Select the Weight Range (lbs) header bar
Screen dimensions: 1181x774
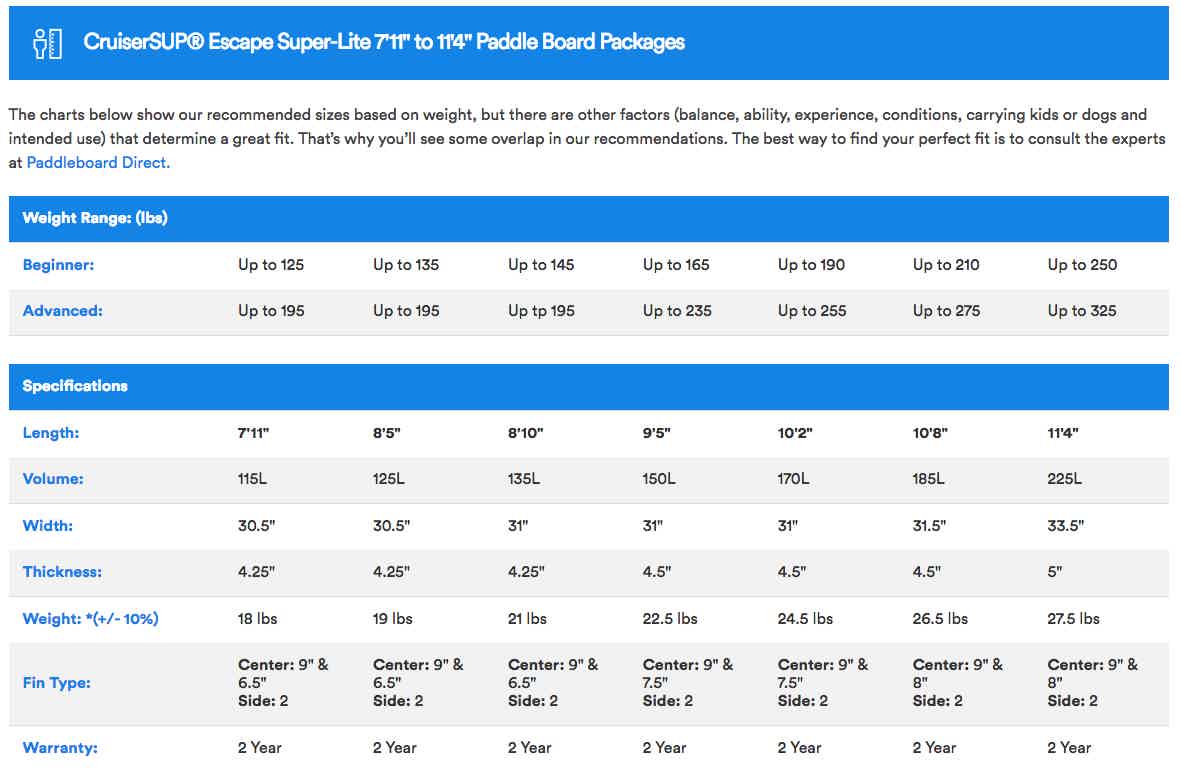[588, 218]
